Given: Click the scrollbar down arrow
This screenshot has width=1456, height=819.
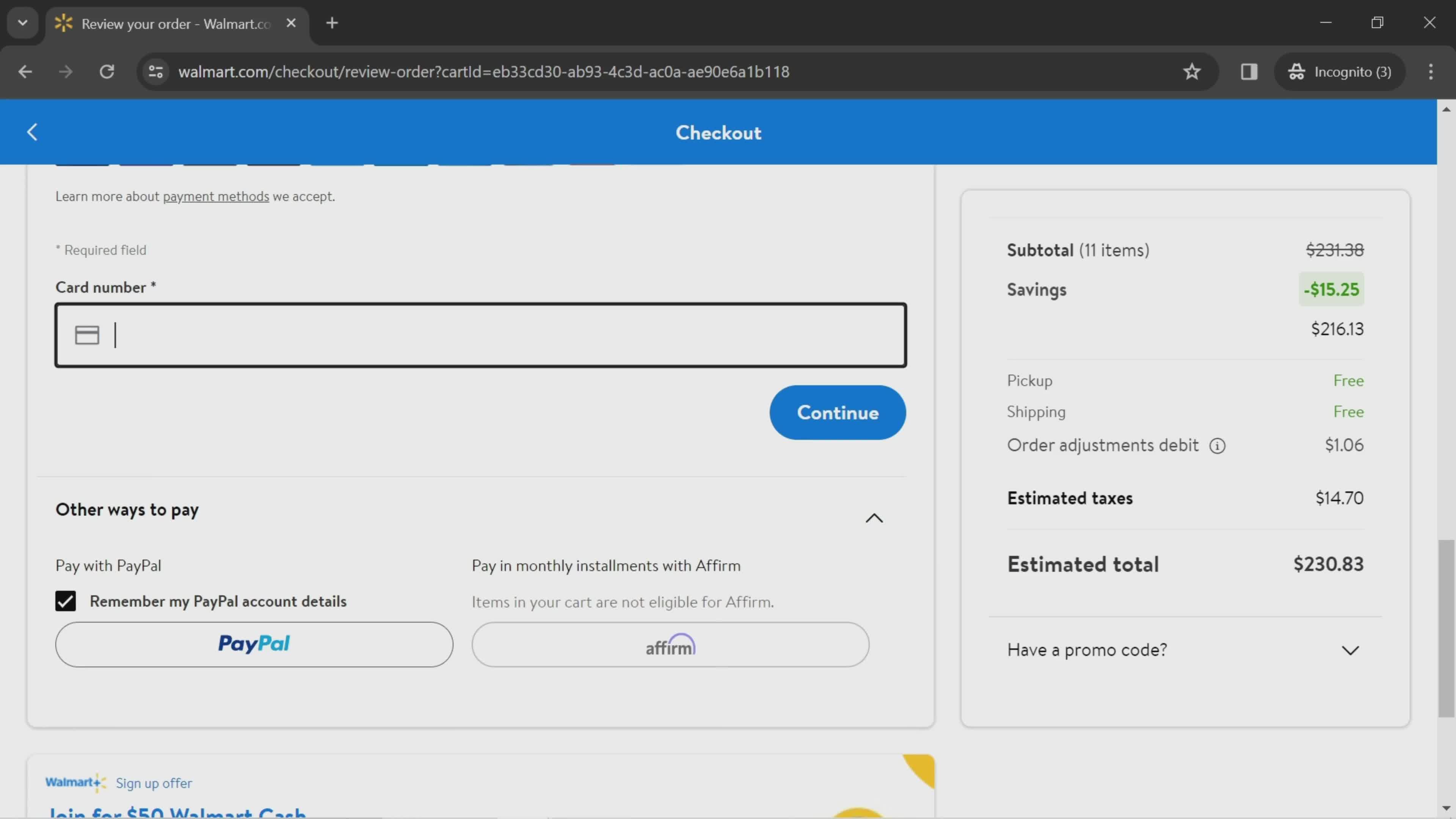Looking at the screenshot, I should (1446, 808).
